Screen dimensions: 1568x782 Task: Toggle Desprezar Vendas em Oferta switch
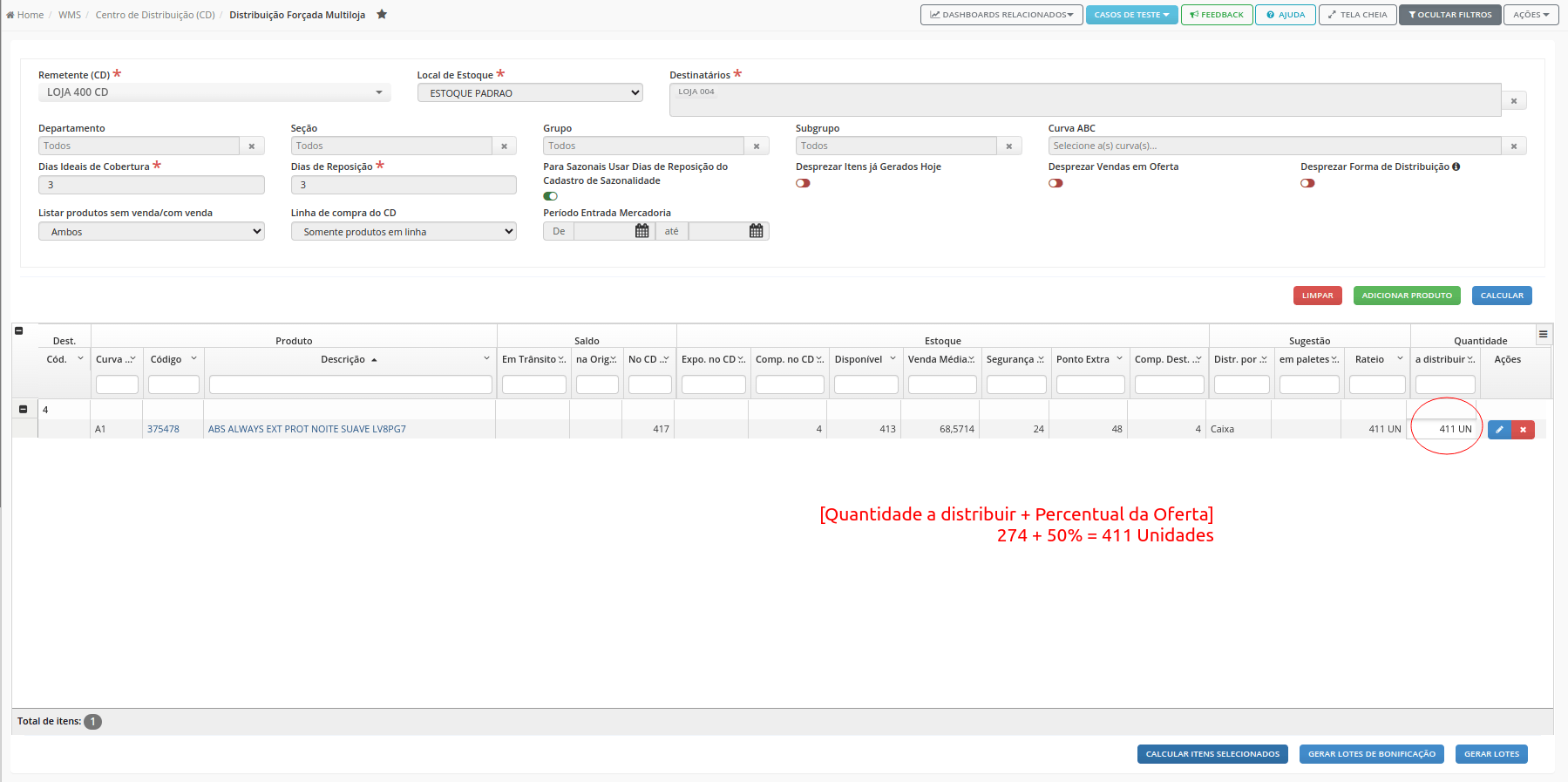[x=1056, y=183]
